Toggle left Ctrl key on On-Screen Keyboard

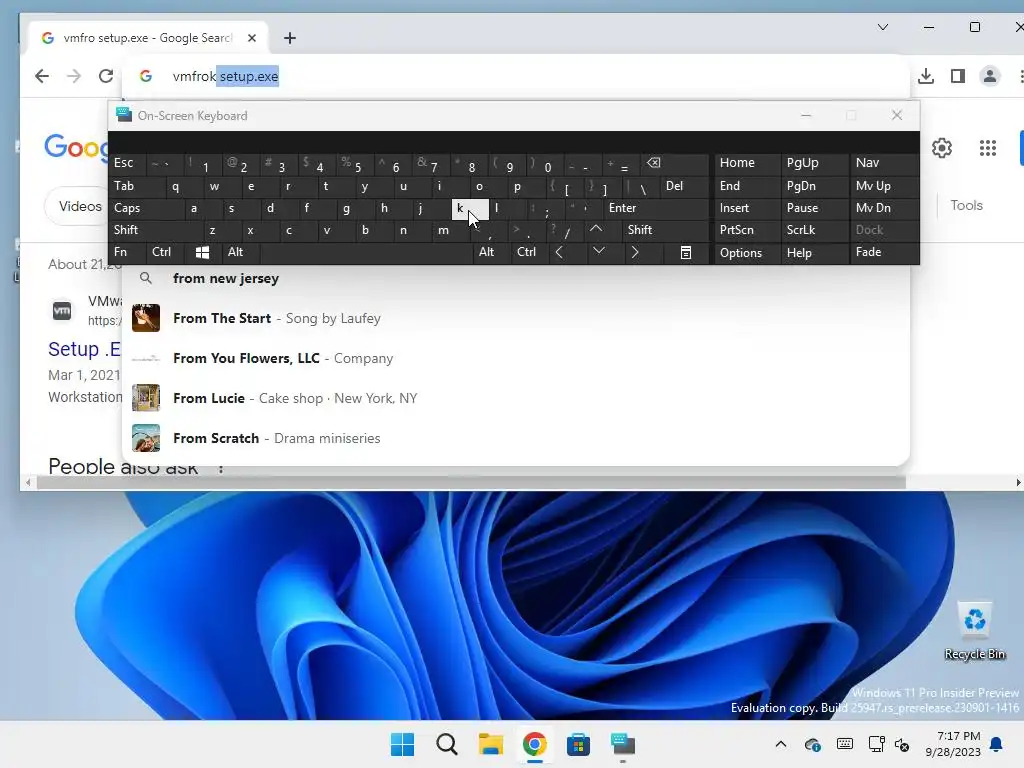(x=165, y=252)
